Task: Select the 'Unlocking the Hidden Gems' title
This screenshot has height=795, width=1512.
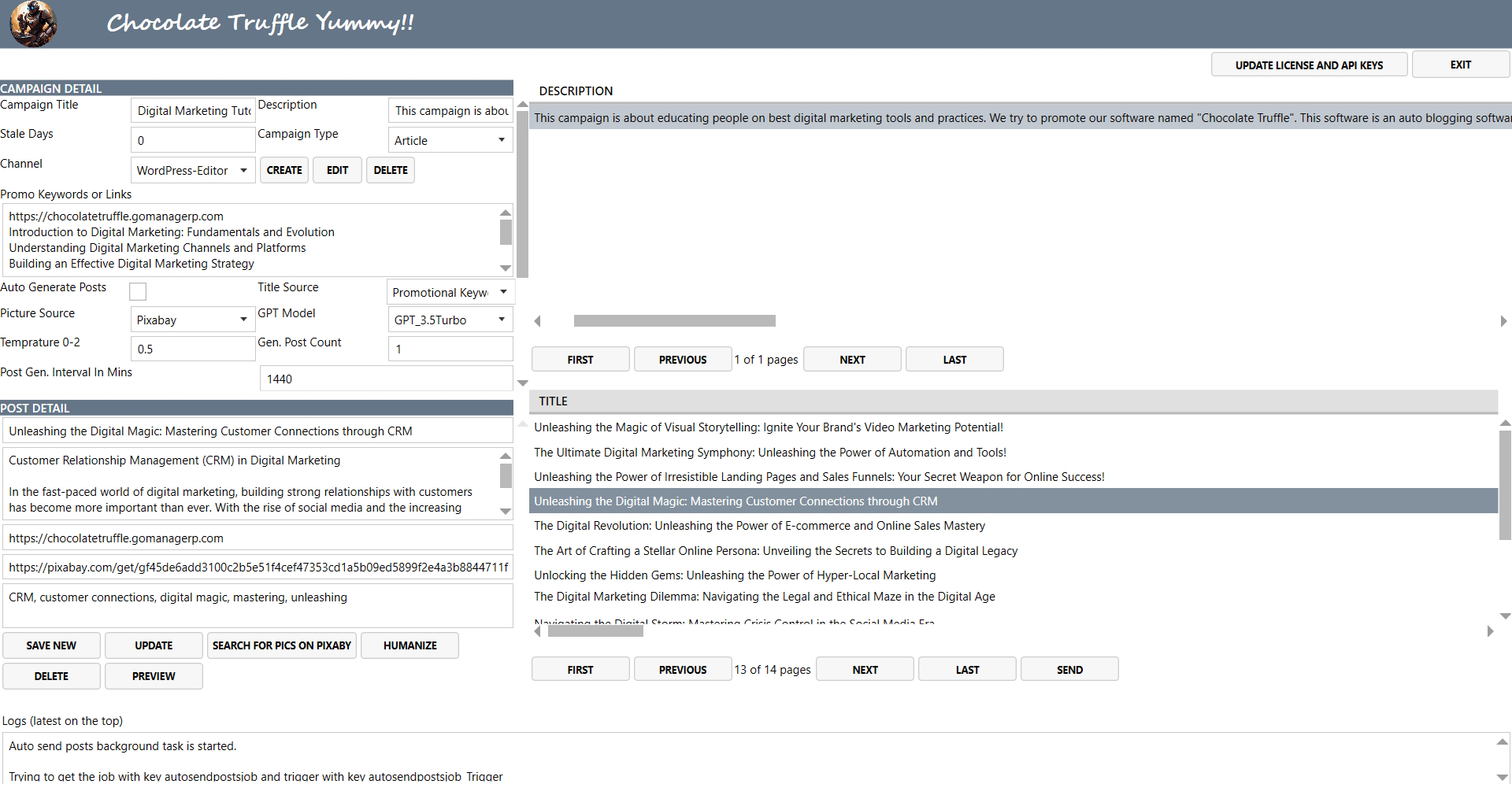Action: coord(734,575)
